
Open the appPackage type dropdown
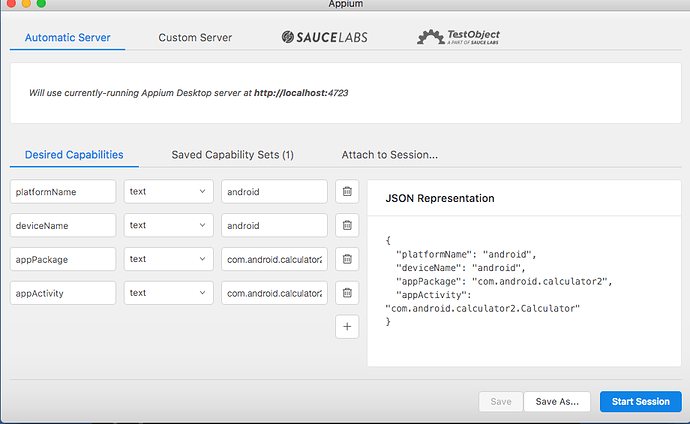point(169,259)
